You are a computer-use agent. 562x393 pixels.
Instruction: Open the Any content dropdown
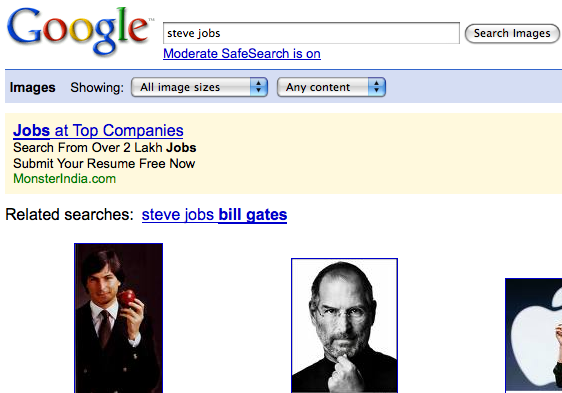coord(331,87)
